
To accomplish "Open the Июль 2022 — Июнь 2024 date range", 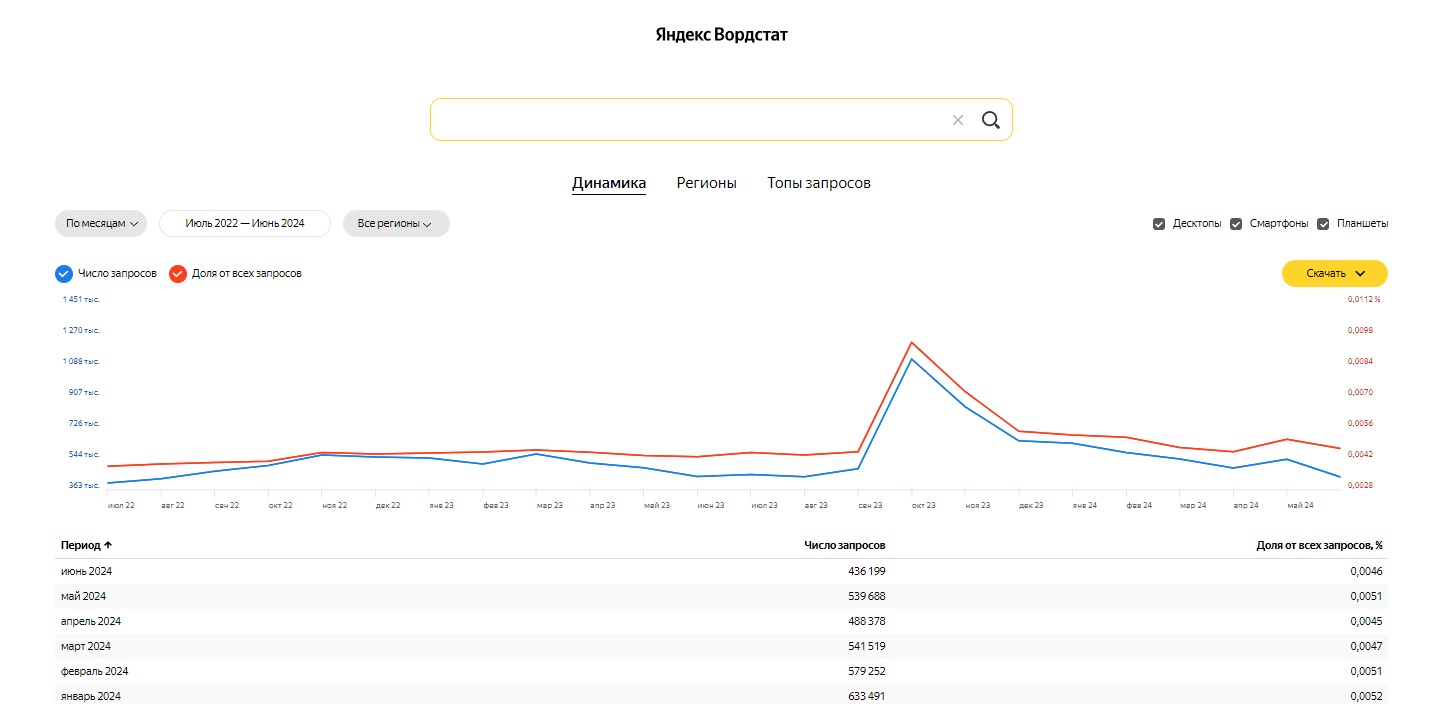I will [245, 224].
